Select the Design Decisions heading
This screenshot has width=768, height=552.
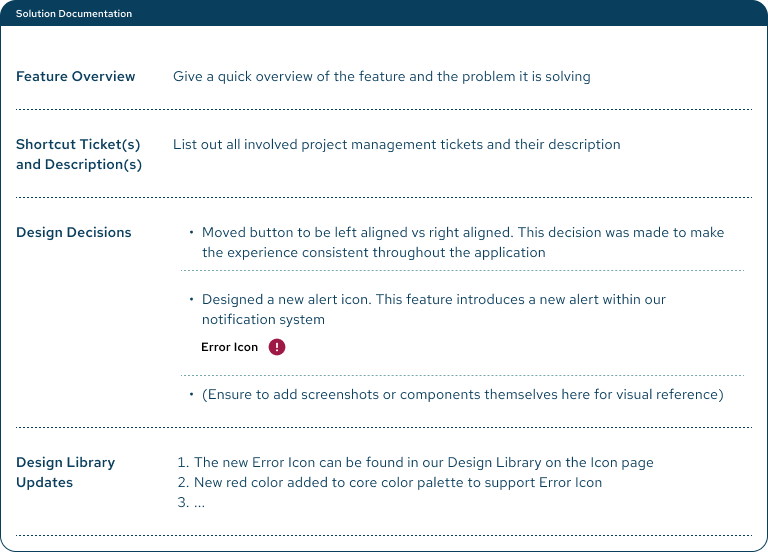74,232
